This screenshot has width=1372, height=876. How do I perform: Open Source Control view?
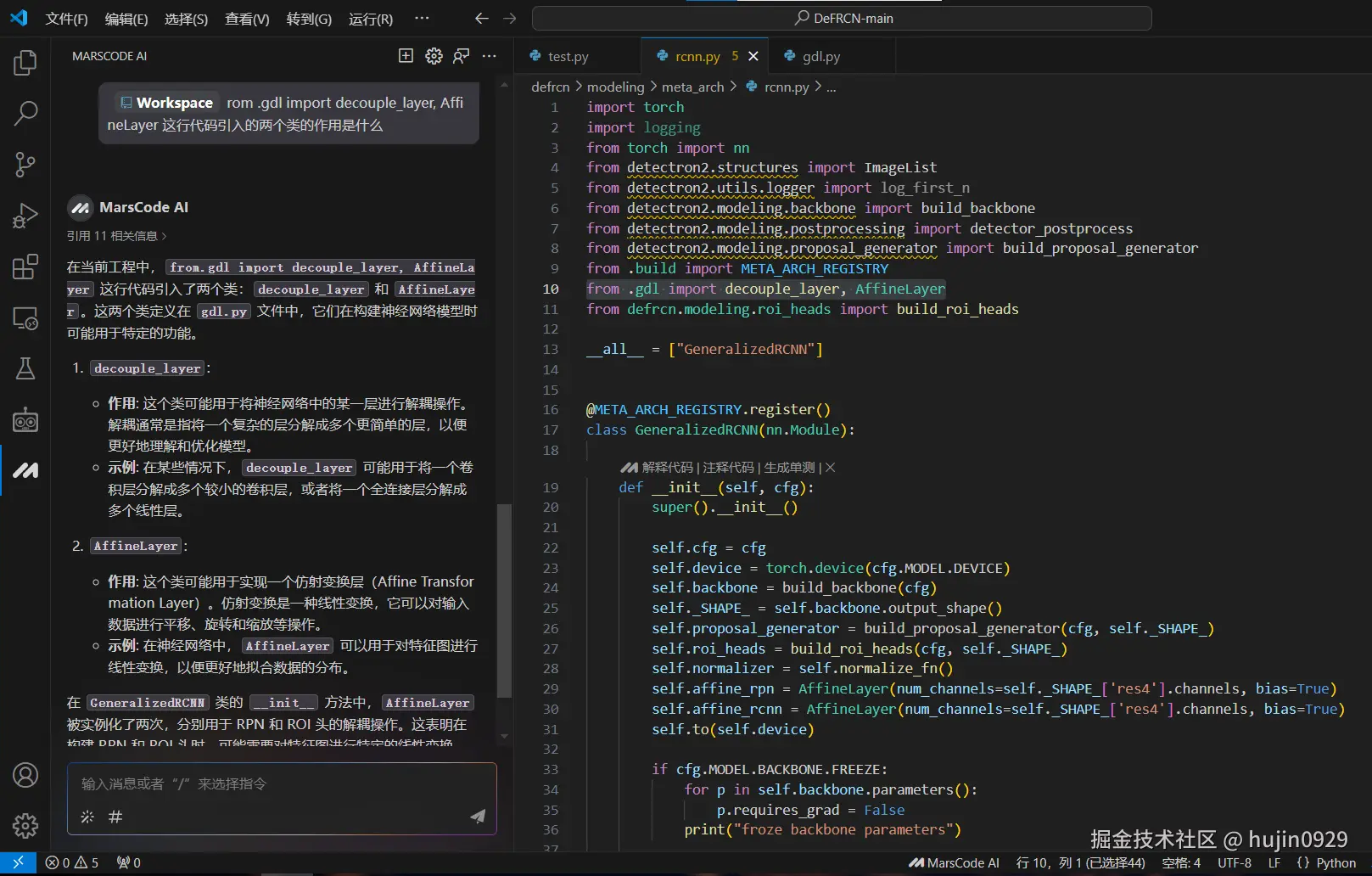point(25,164)
